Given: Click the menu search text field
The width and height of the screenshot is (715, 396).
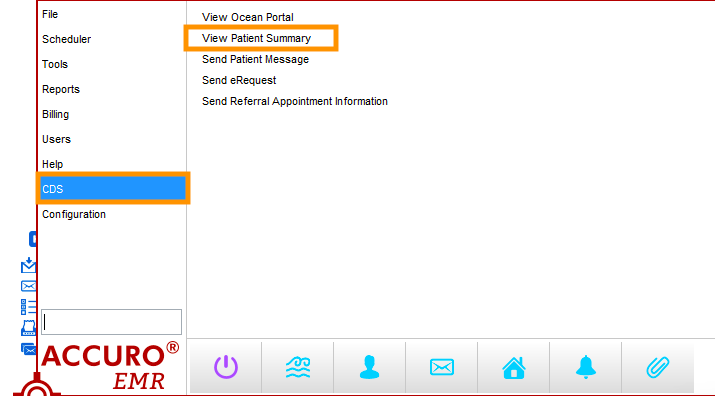Looking at the screenshot, I should [x=112, y=322].
